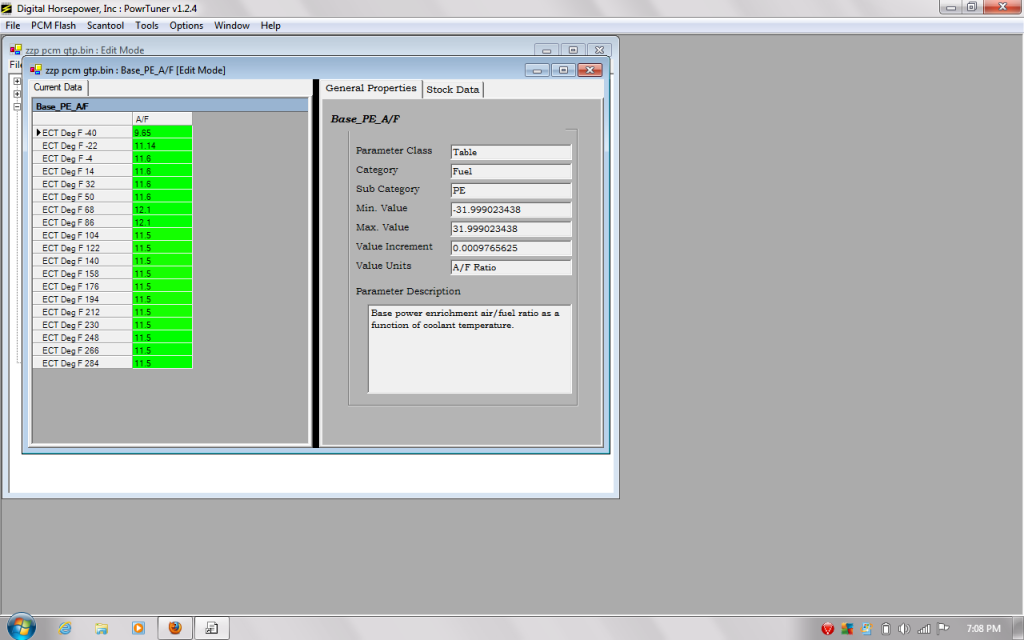Viewport: 1024px width, 640px height.
Task: Select the 12.1 cell for ECT Deg F 68
Action: (162, 210)
